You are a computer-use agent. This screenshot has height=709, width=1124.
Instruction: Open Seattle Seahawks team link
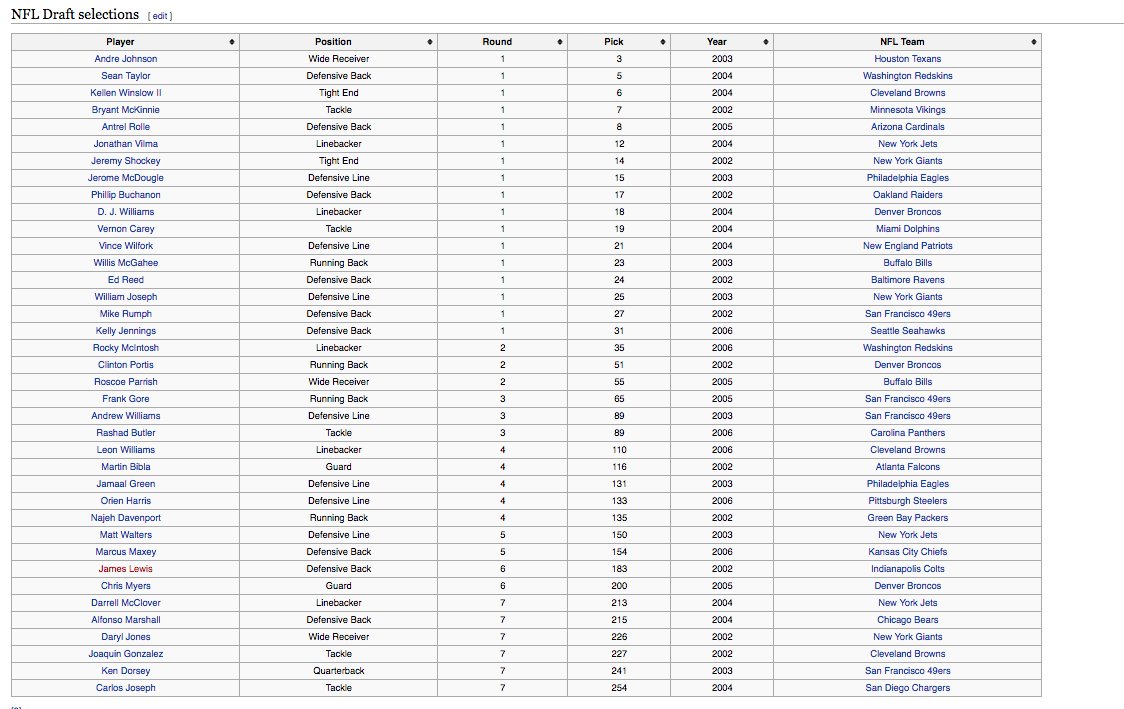908,331
